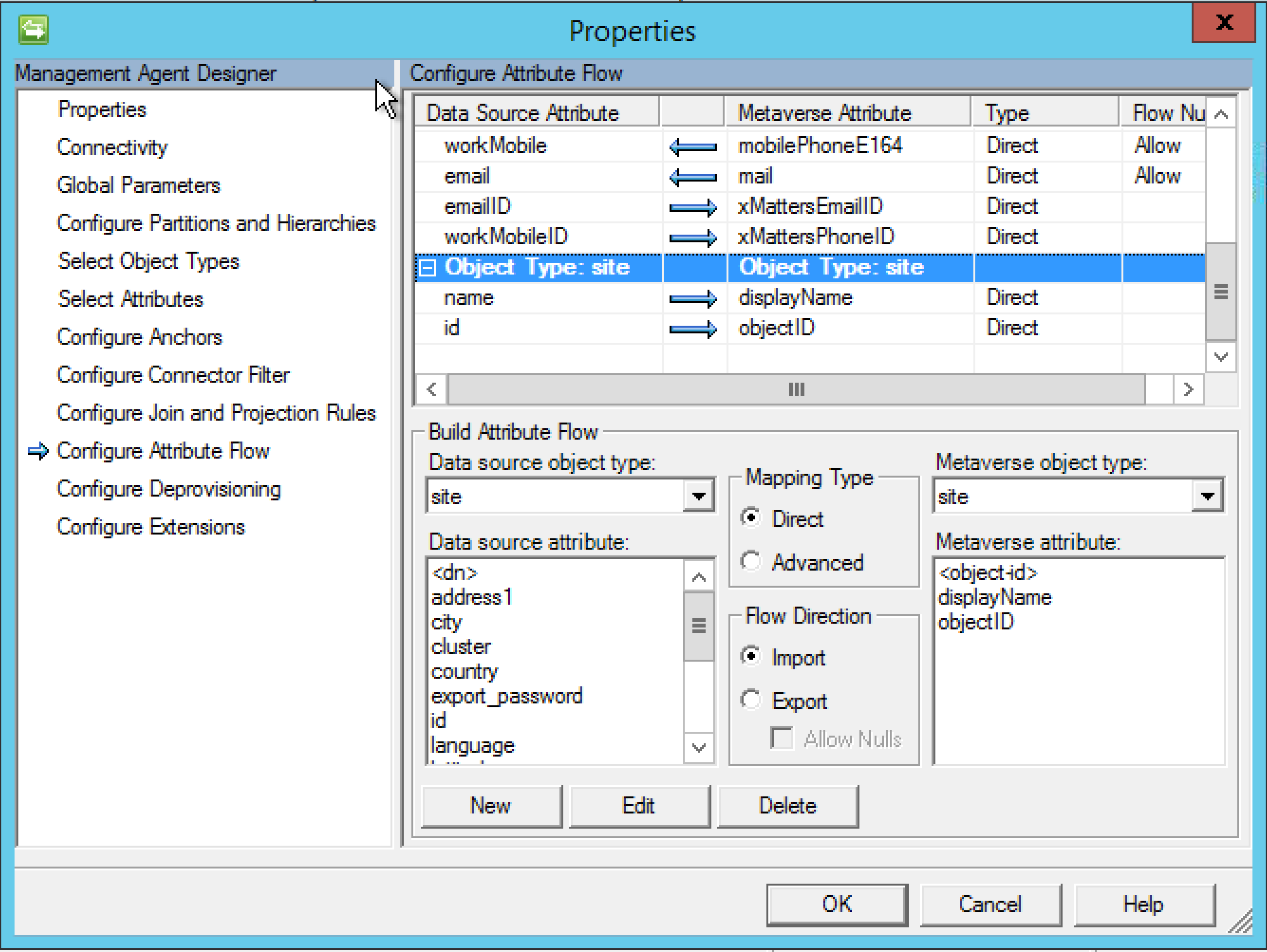Click the arrow icon on name row
Screen dimensions: 1267x952
click(x=693, y=299)
